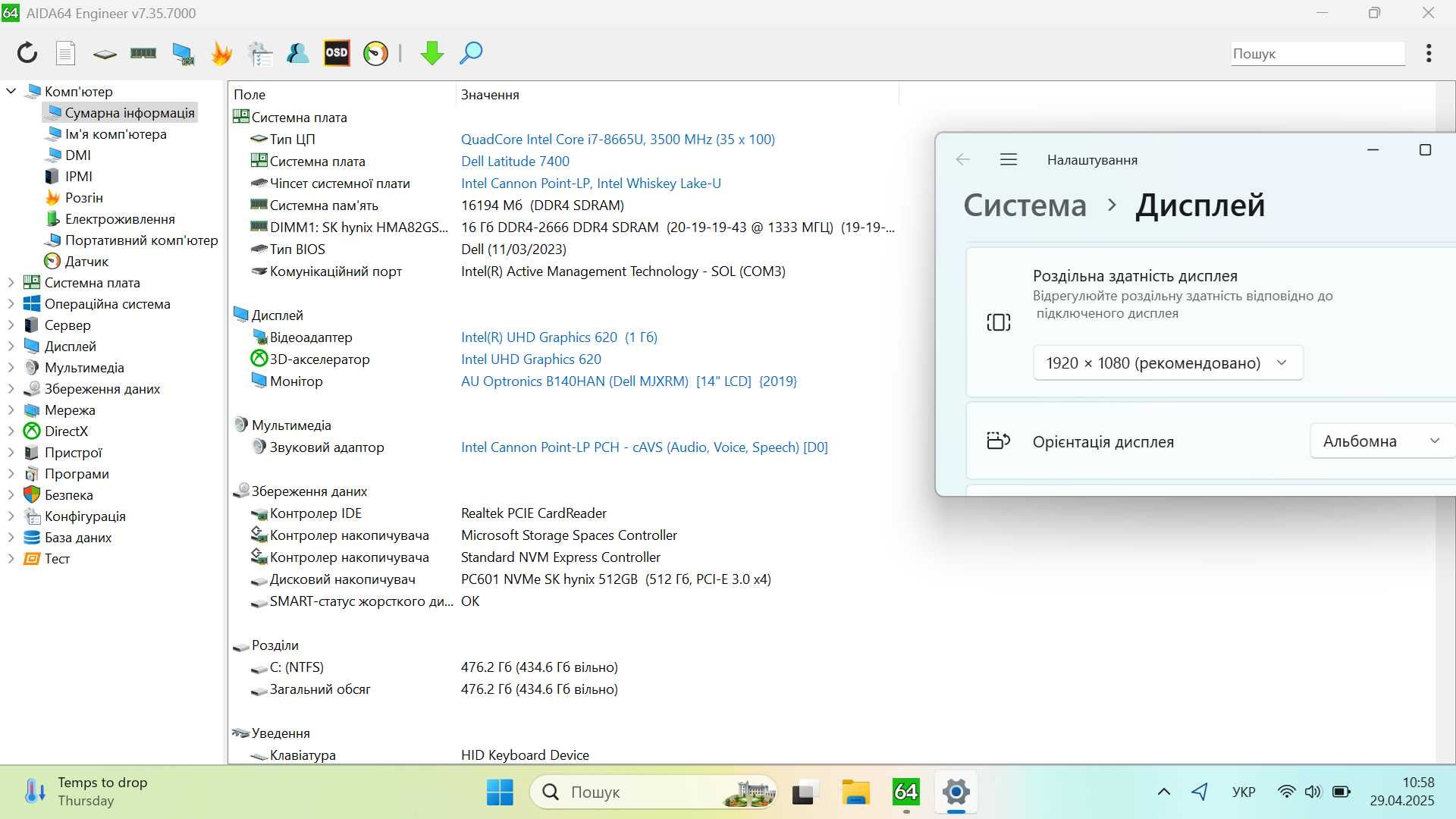Open the Intel Cannon Point-LP chipset link

[591, 183]
